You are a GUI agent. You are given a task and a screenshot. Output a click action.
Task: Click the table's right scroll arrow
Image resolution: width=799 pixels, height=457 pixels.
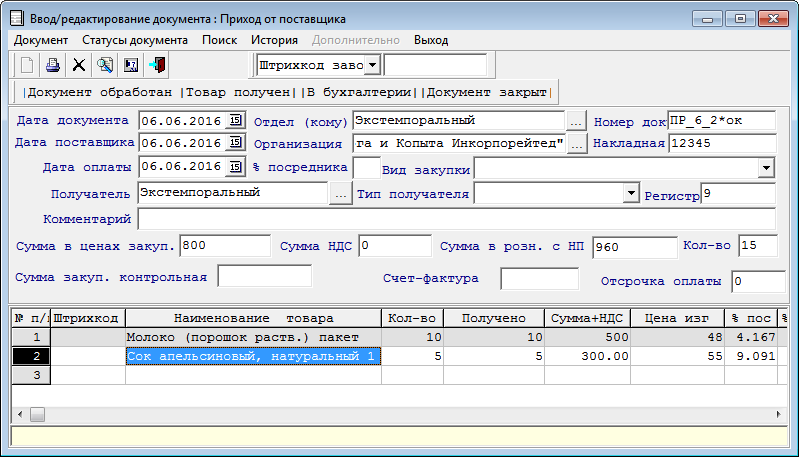pos(779,414)
